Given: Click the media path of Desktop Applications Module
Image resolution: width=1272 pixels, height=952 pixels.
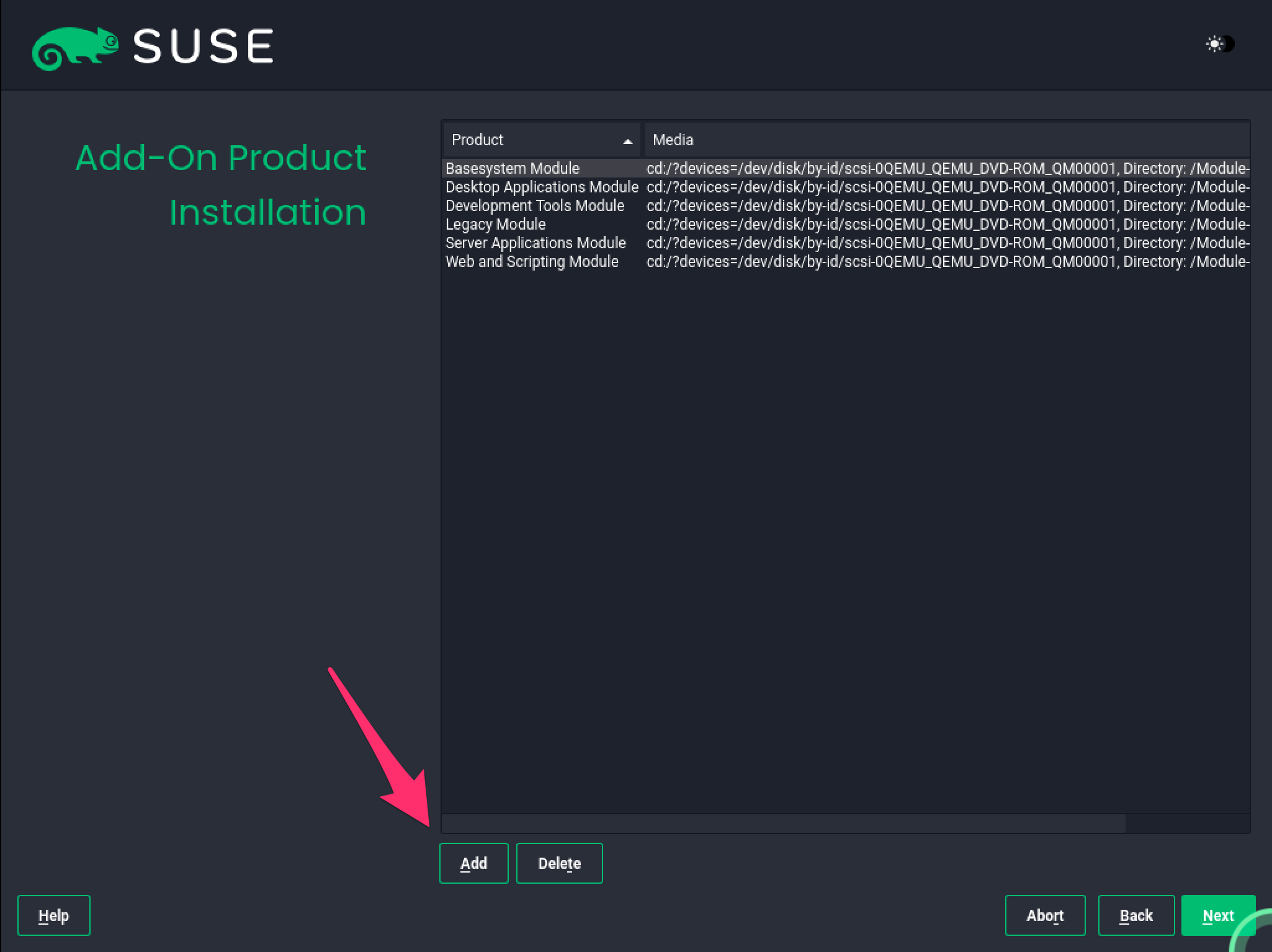Looking at the screenshot, I should 947,187.
